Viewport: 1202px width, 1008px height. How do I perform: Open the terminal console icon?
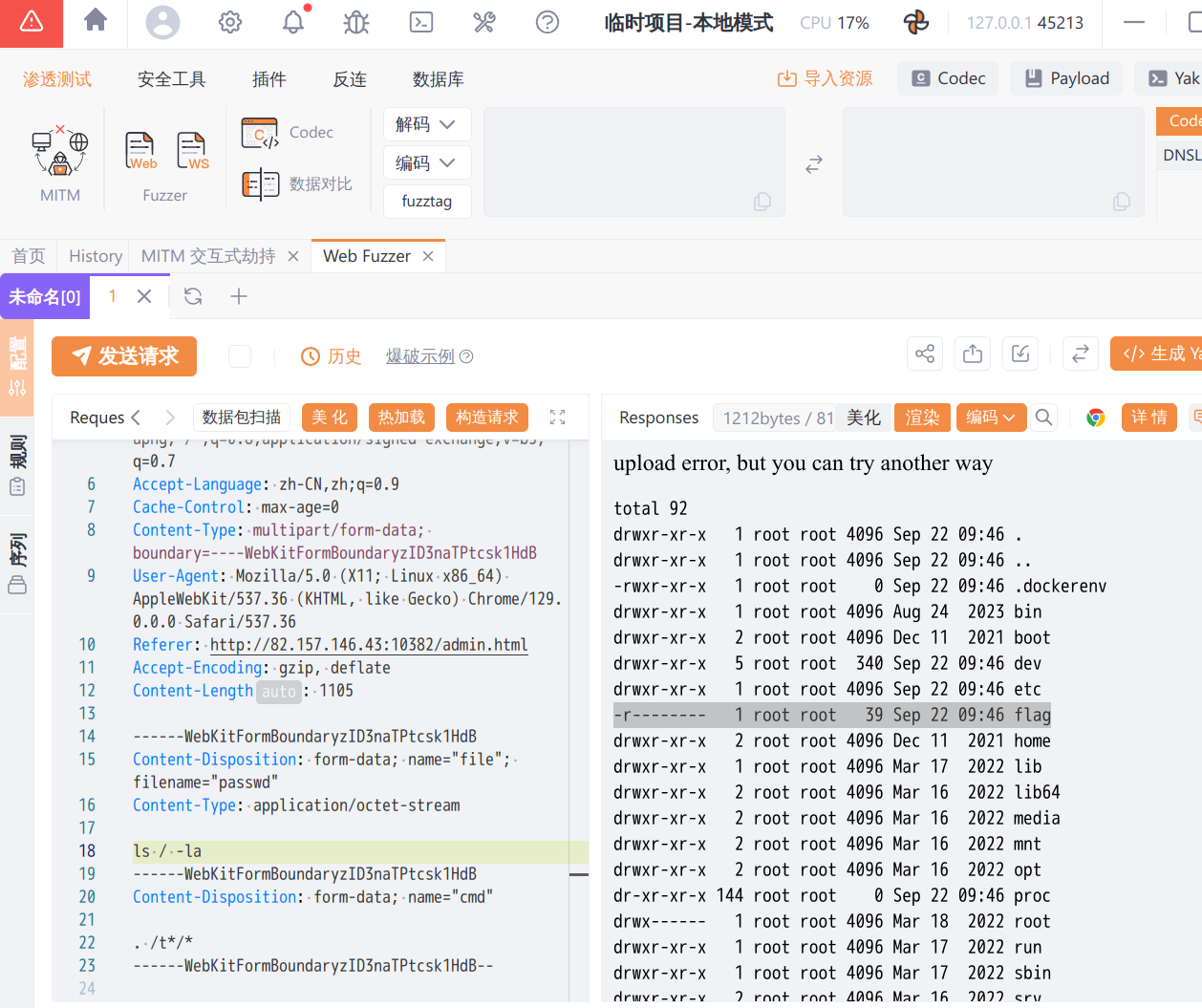point(421,22)
